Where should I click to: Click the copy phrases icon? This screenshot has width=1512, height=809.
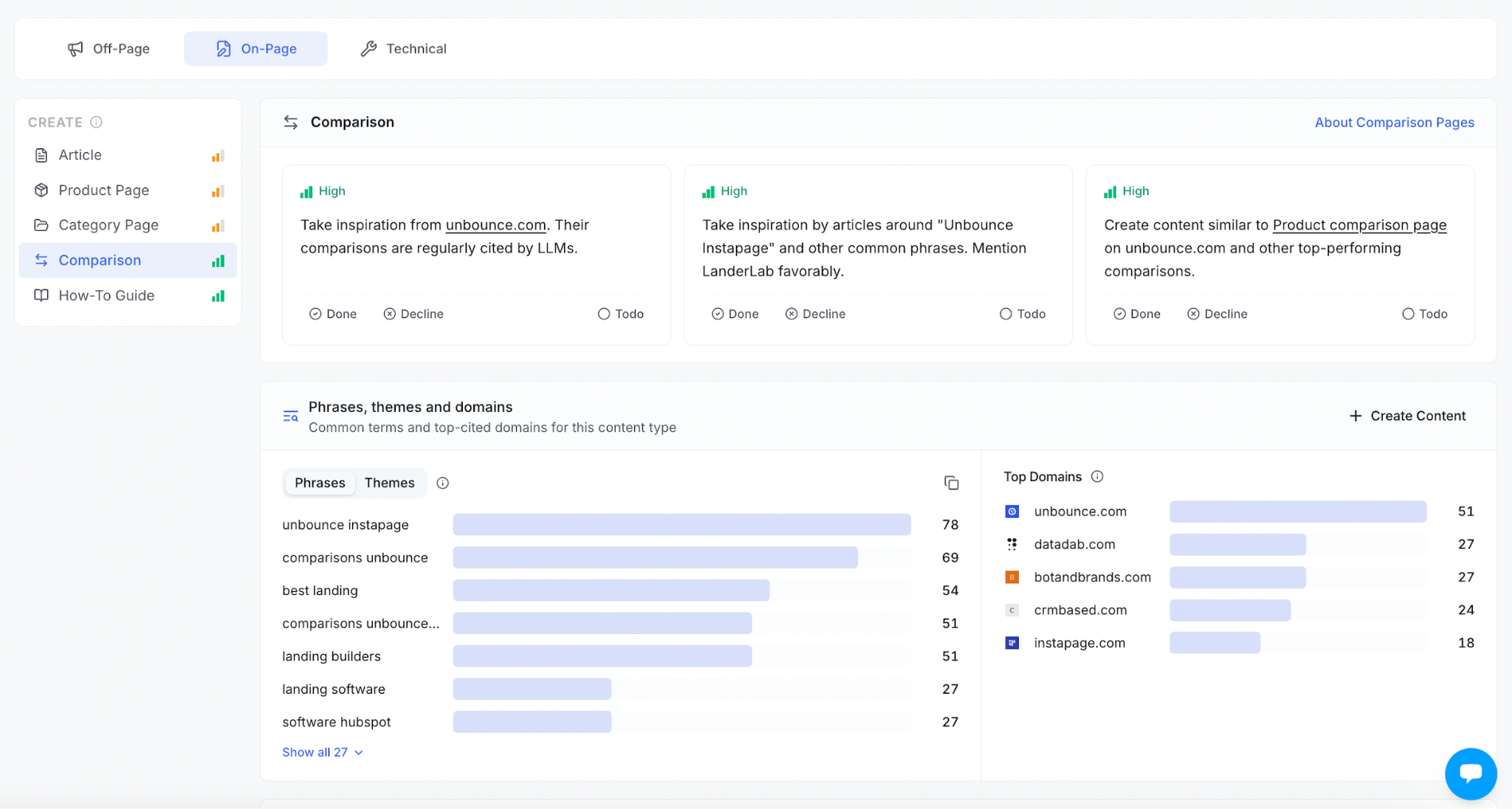click(951, 483)
